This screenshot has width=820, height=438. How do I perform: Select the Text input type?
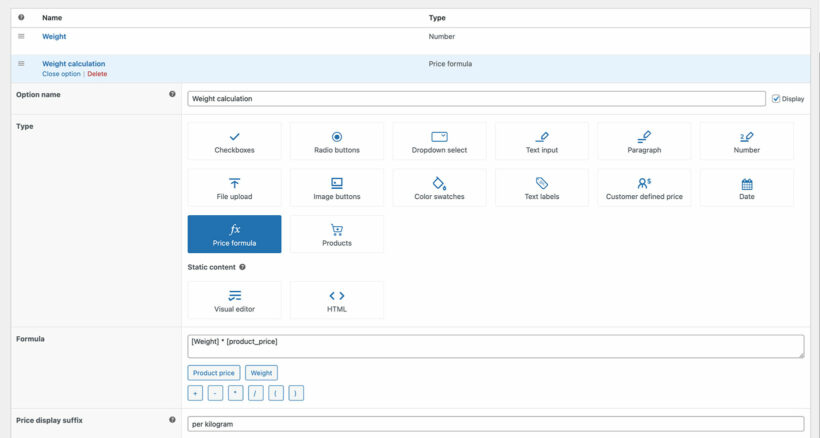(x=541, y=141)
